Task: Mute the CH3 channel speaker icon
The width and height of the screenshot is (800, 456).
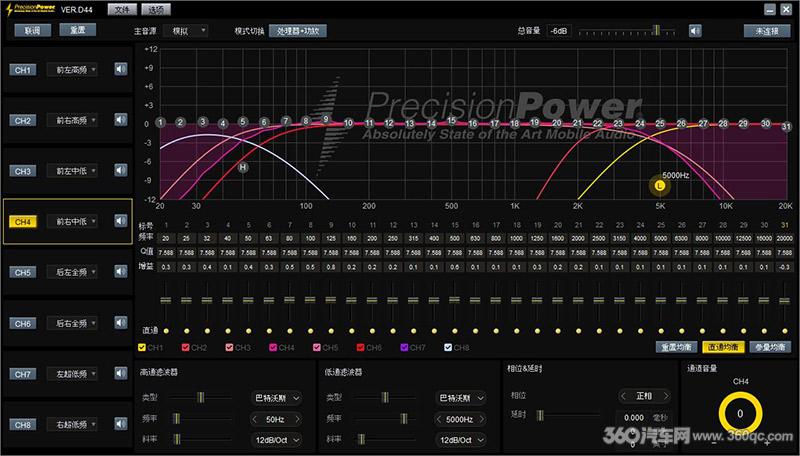Action: click(x=120, y=170)
